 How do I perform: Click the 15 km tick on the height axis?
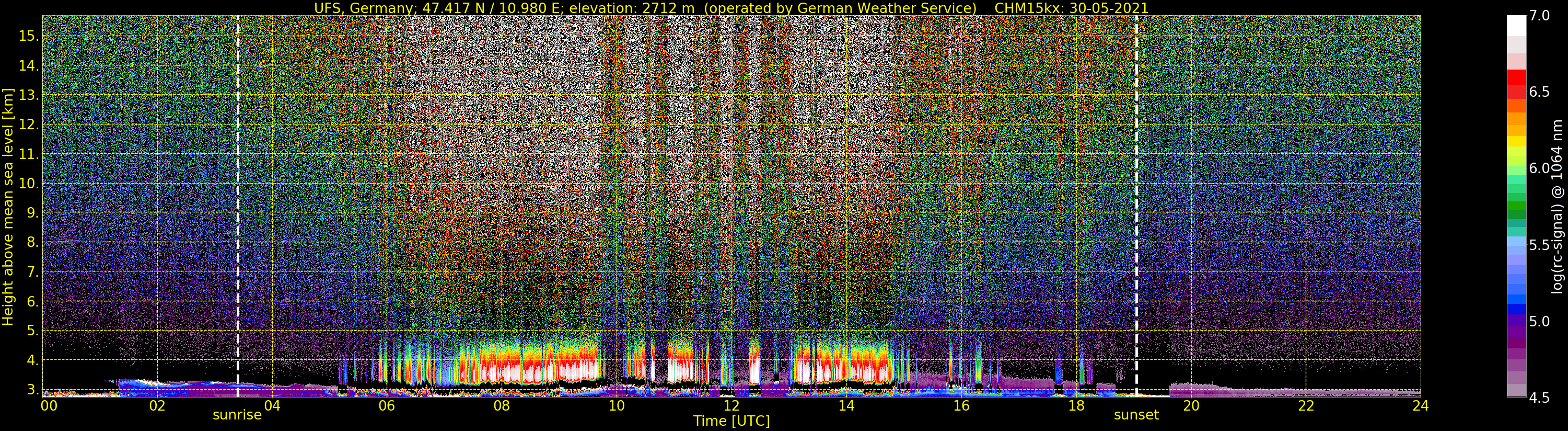(28, 36)
